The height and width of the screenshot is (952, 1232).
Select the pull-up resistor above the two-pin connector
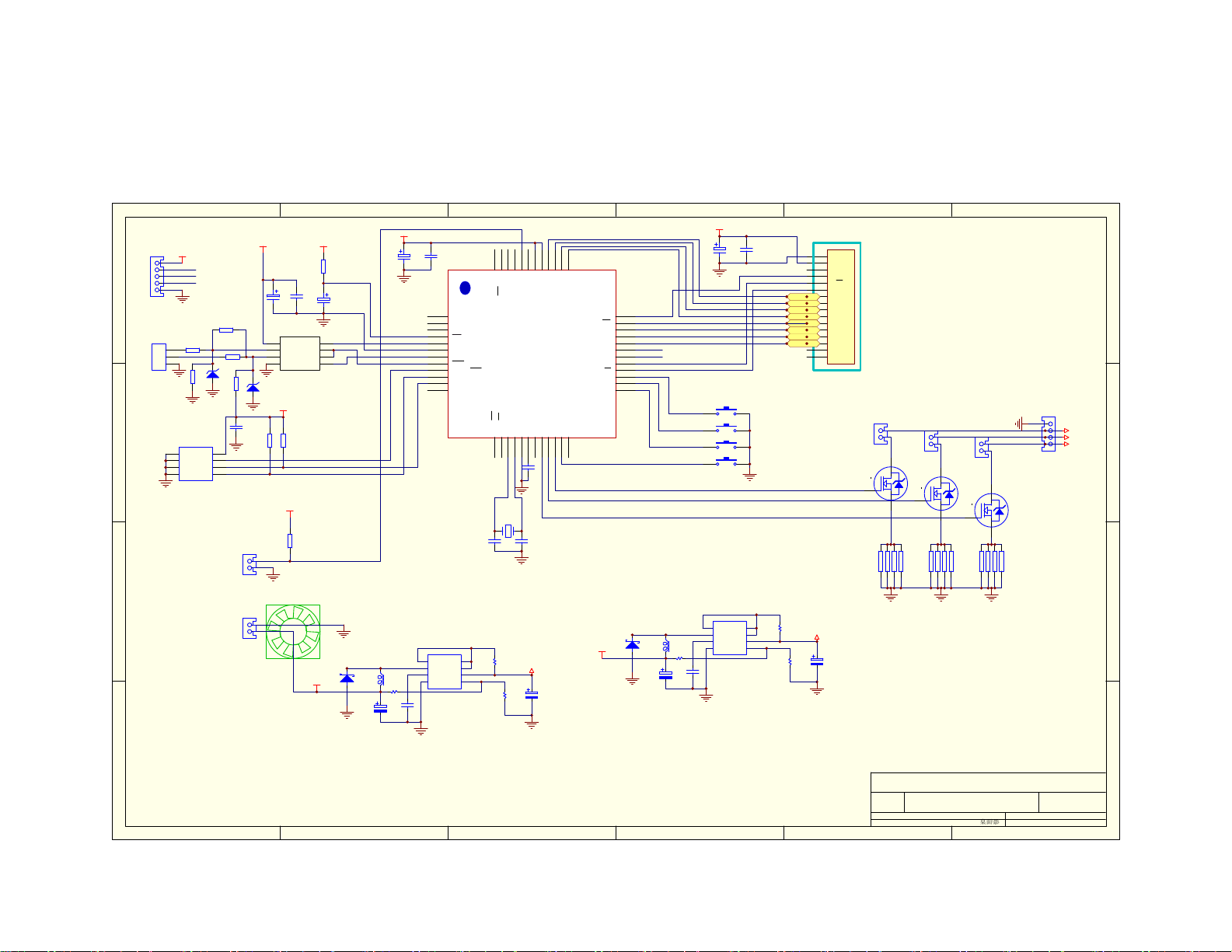[x=290, y=541]
